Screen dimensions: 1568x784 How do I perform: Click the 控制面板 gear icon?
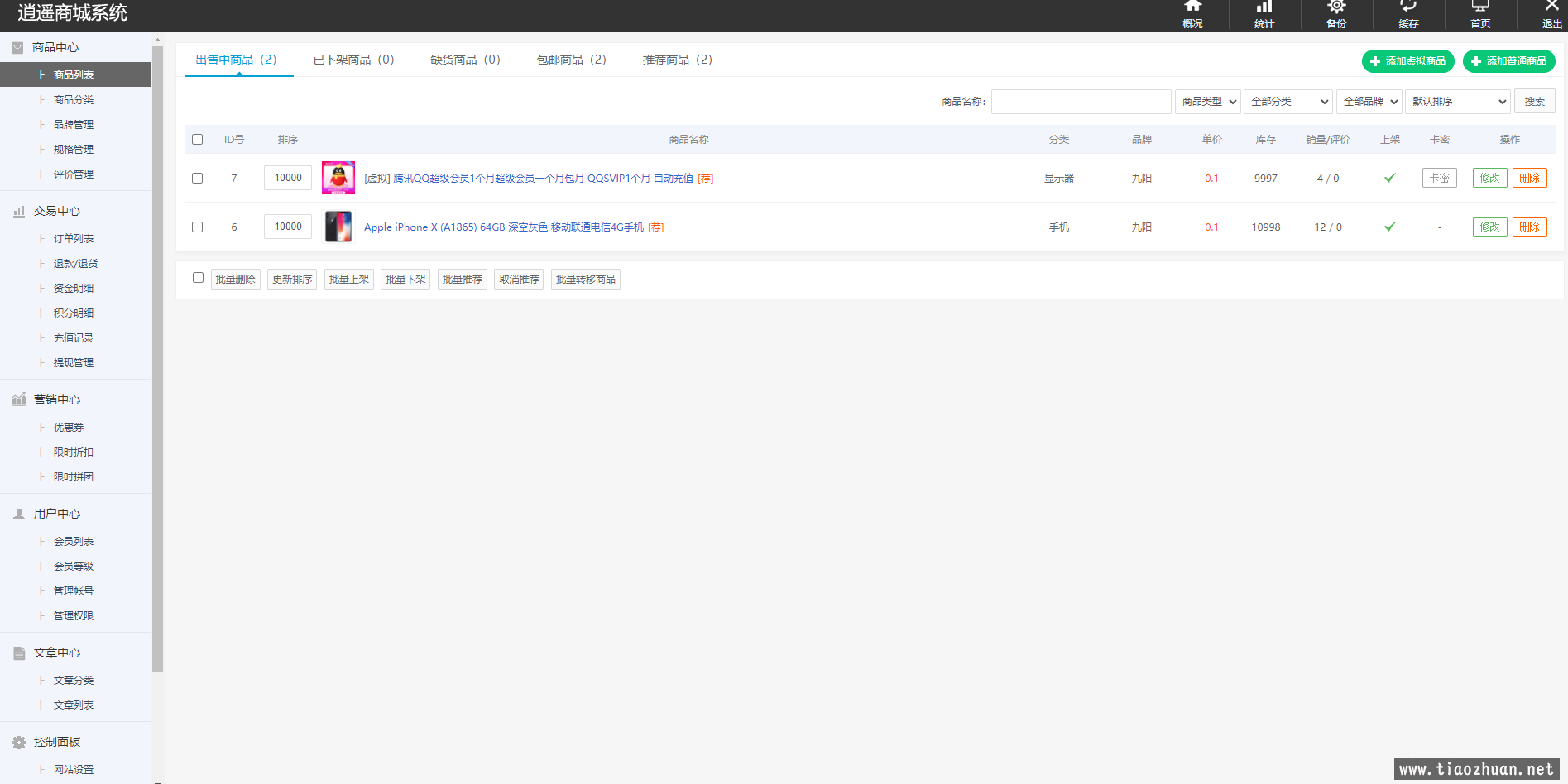(x=19, y=743)
